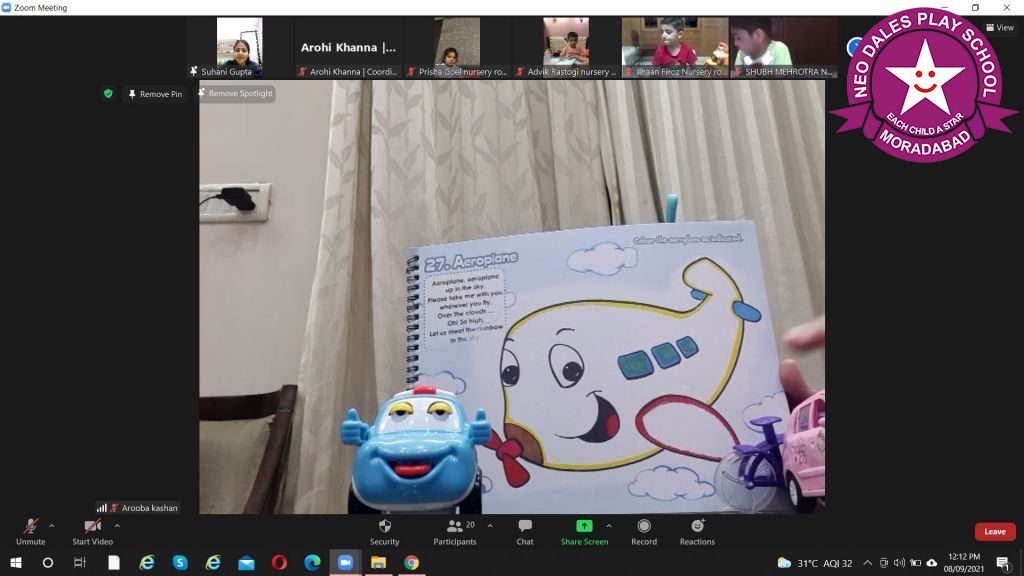Click the green Share Screen button
Image resolution: width=1024 pixels, height=576 pixels.
(x=584, y=532)
